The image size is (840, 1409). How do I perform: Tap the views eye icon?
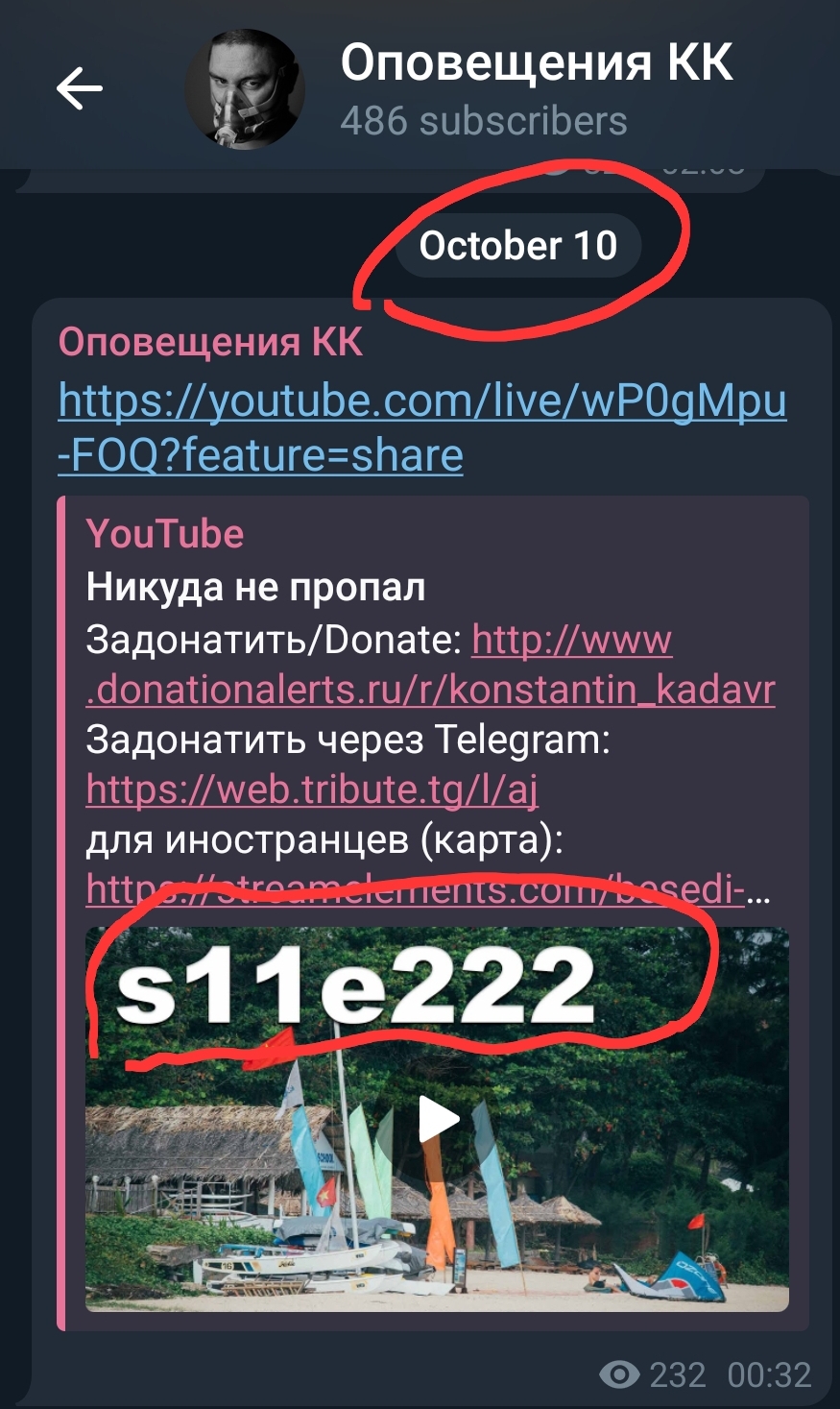point(619,1375)
